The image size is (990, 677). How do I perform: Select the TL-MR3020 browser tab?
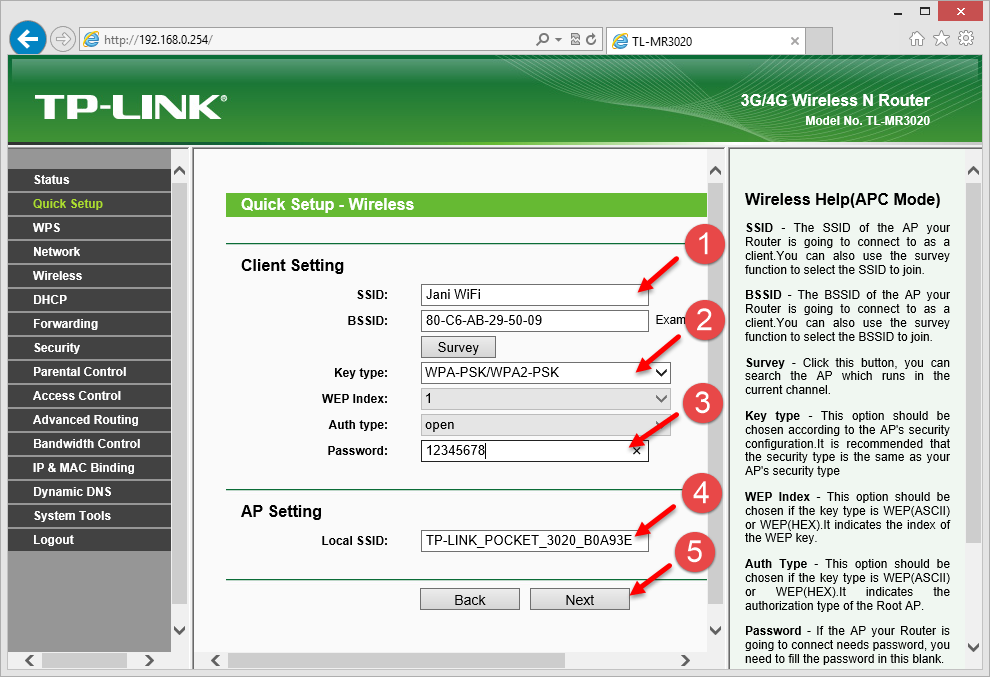[x=706, y=41]
